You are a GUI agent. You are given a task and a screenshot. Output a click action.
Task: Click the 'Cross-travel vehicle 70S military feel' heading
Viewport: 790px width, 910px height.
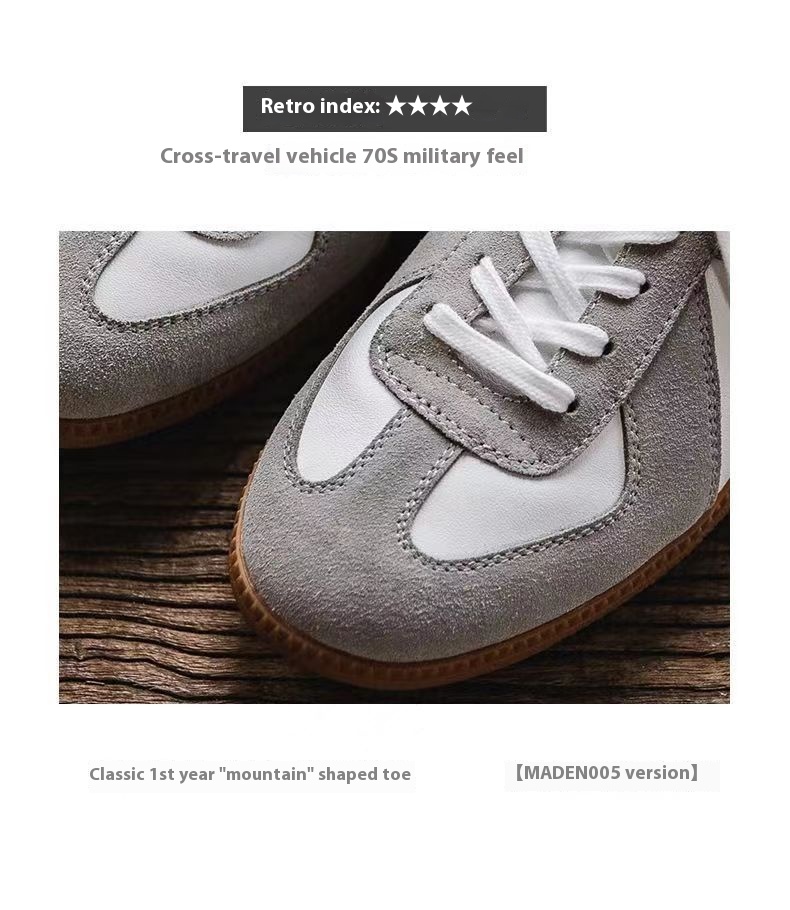tap(342, 156)
